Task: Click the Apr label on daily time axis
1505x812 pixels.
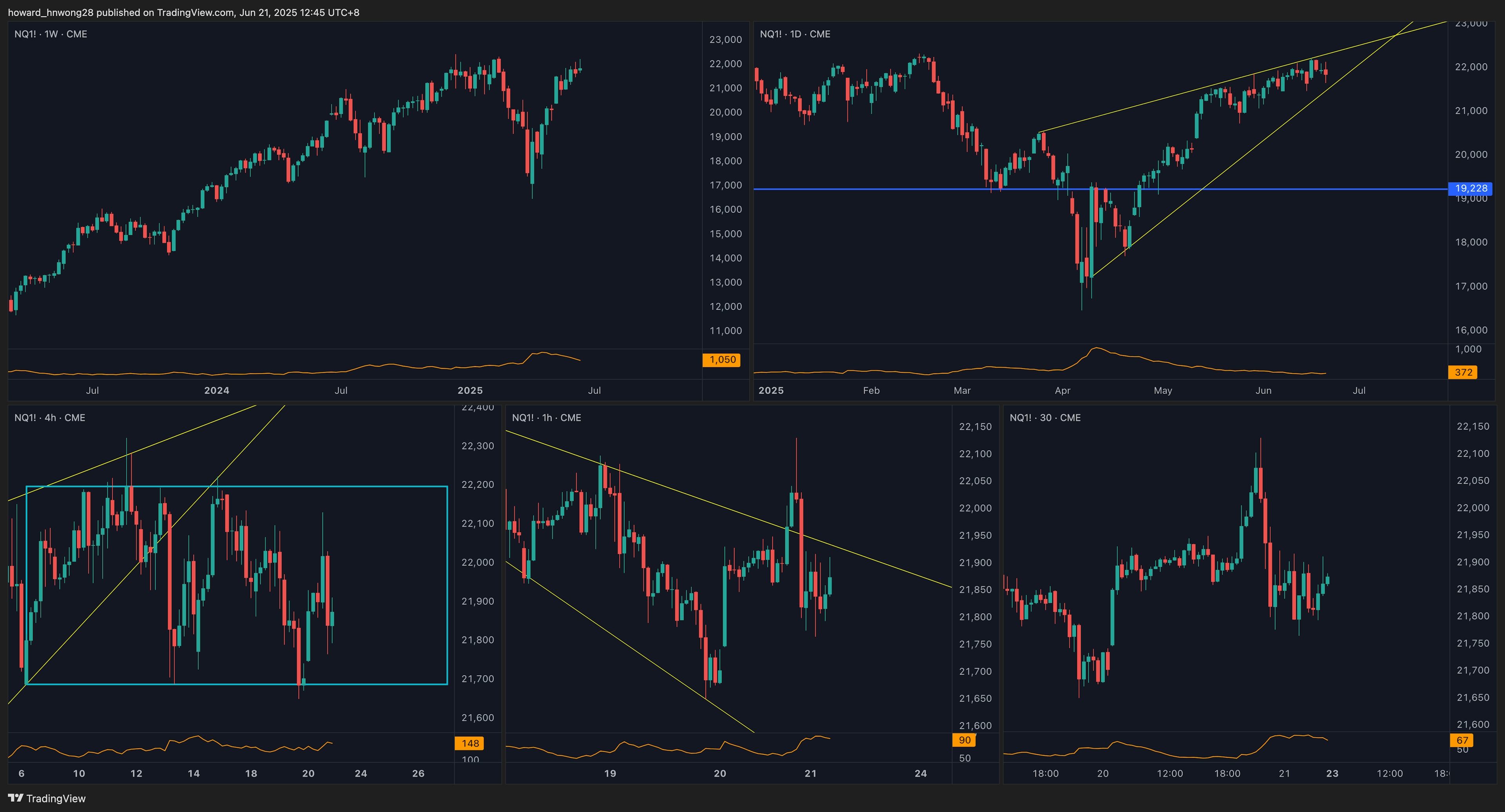Action: [1062, 390]
